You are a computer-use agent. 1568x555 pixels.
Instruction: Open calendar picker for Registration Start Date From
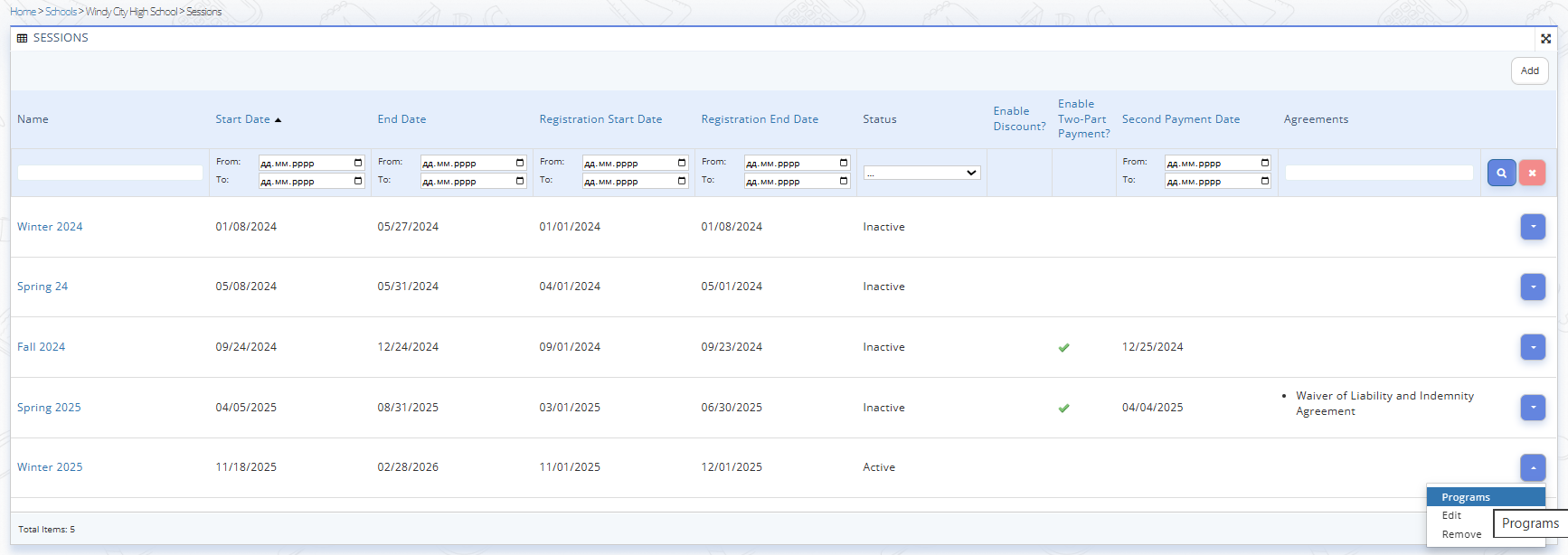pyautogui.click(x=682, y=163)
